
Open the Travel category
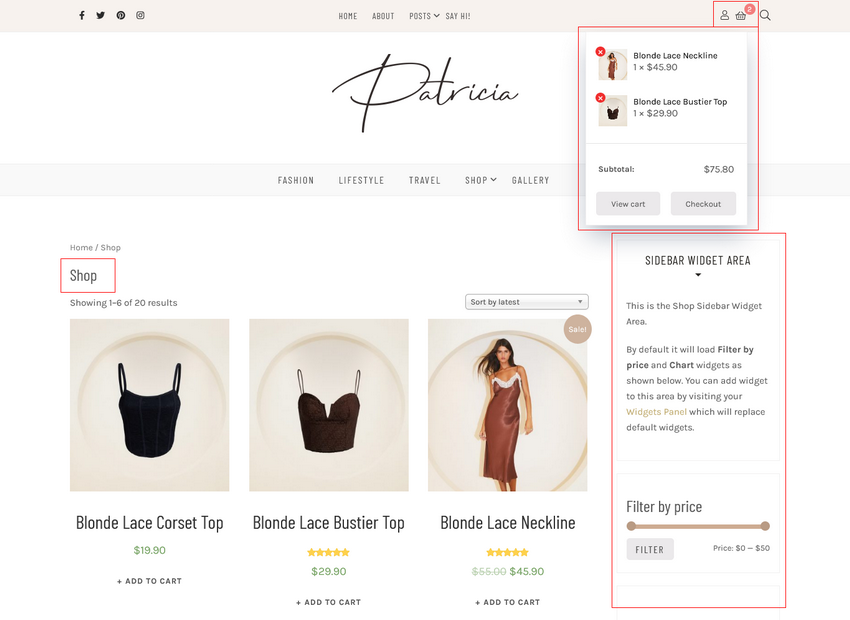(424, 180)
